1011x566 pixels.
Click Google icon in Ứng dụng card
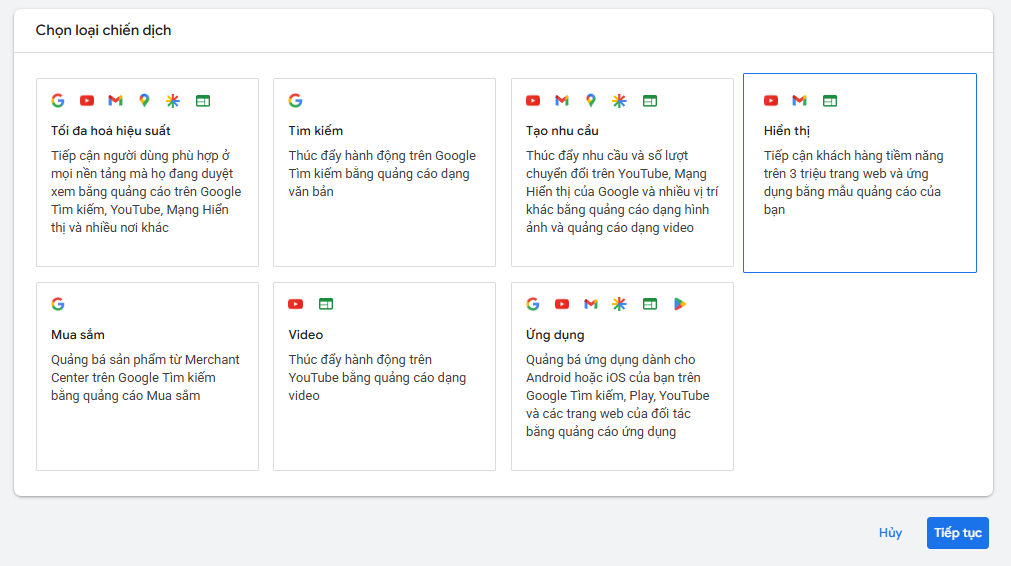(x=533, y=304)
